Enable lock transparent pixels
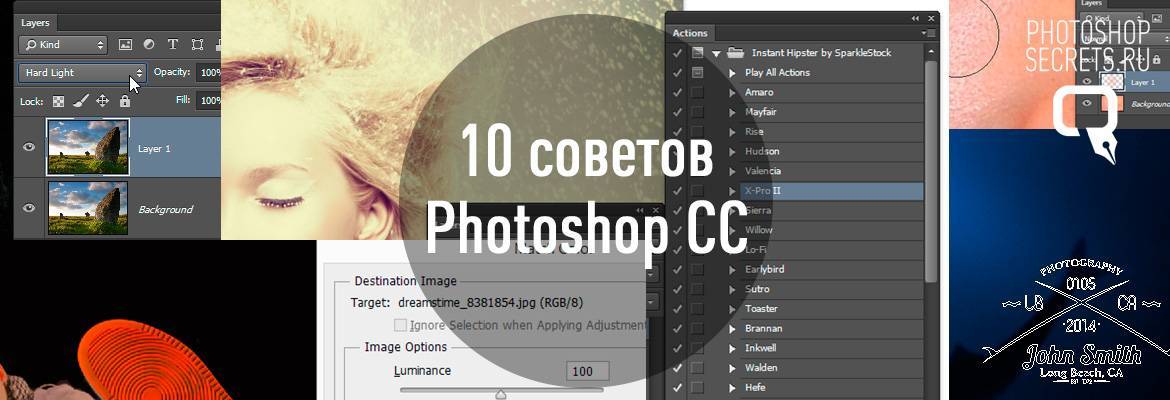This screenshot has height=400, width=1170. tap(58, 101)
